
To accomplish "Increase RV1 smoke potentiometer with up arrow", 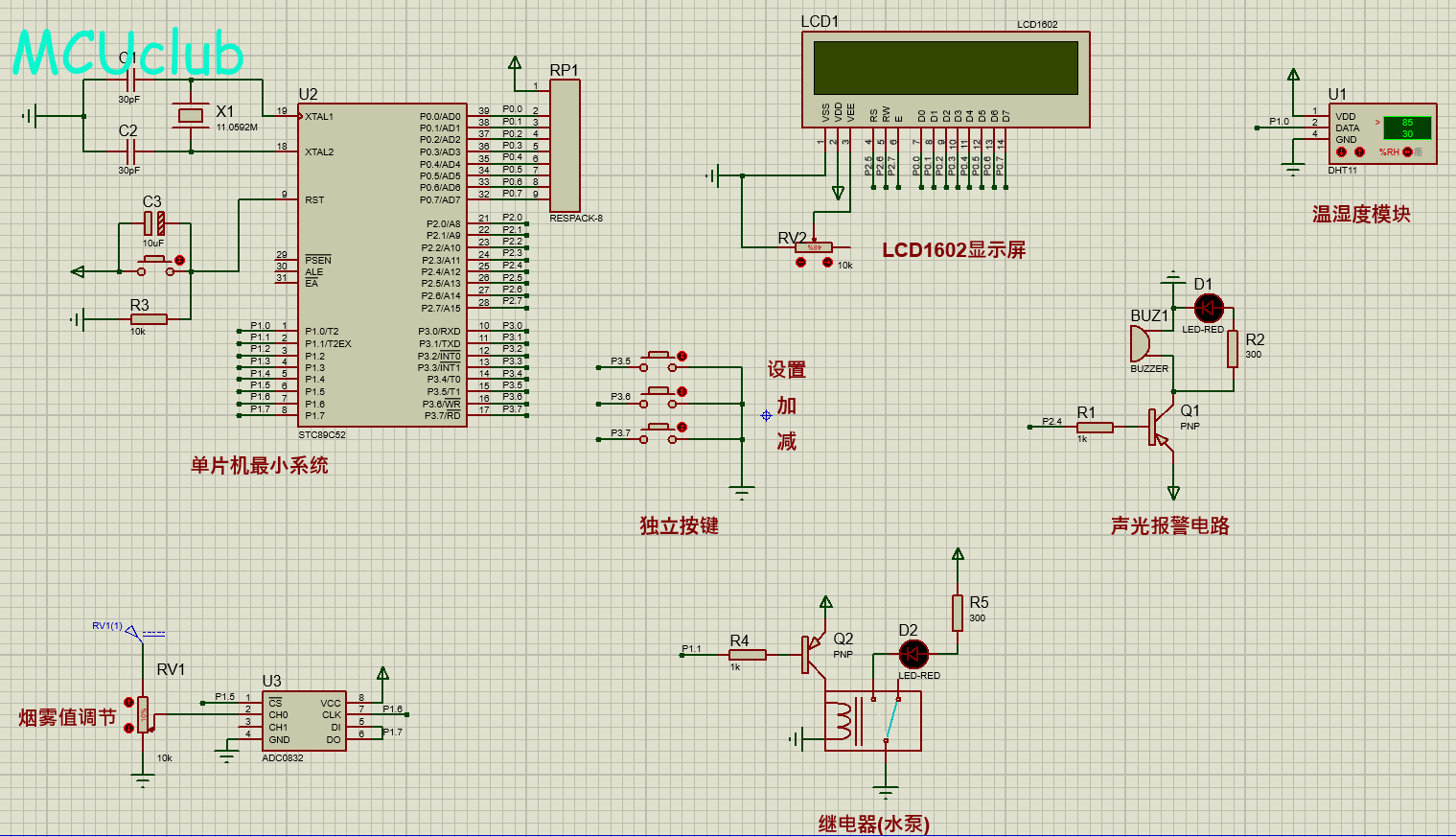I will pos(129,702).
